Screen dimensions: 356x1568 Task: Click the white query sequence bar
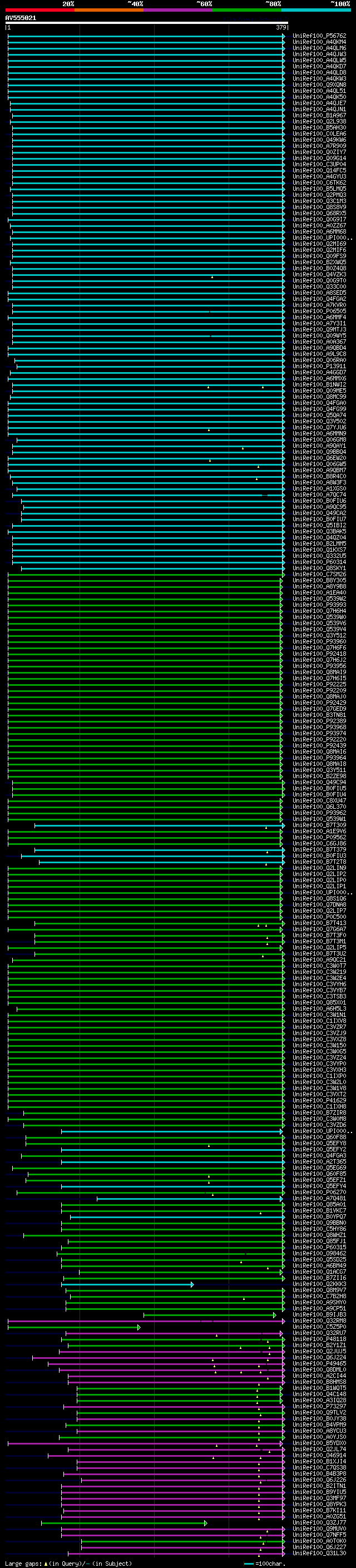tap(147, 23)
